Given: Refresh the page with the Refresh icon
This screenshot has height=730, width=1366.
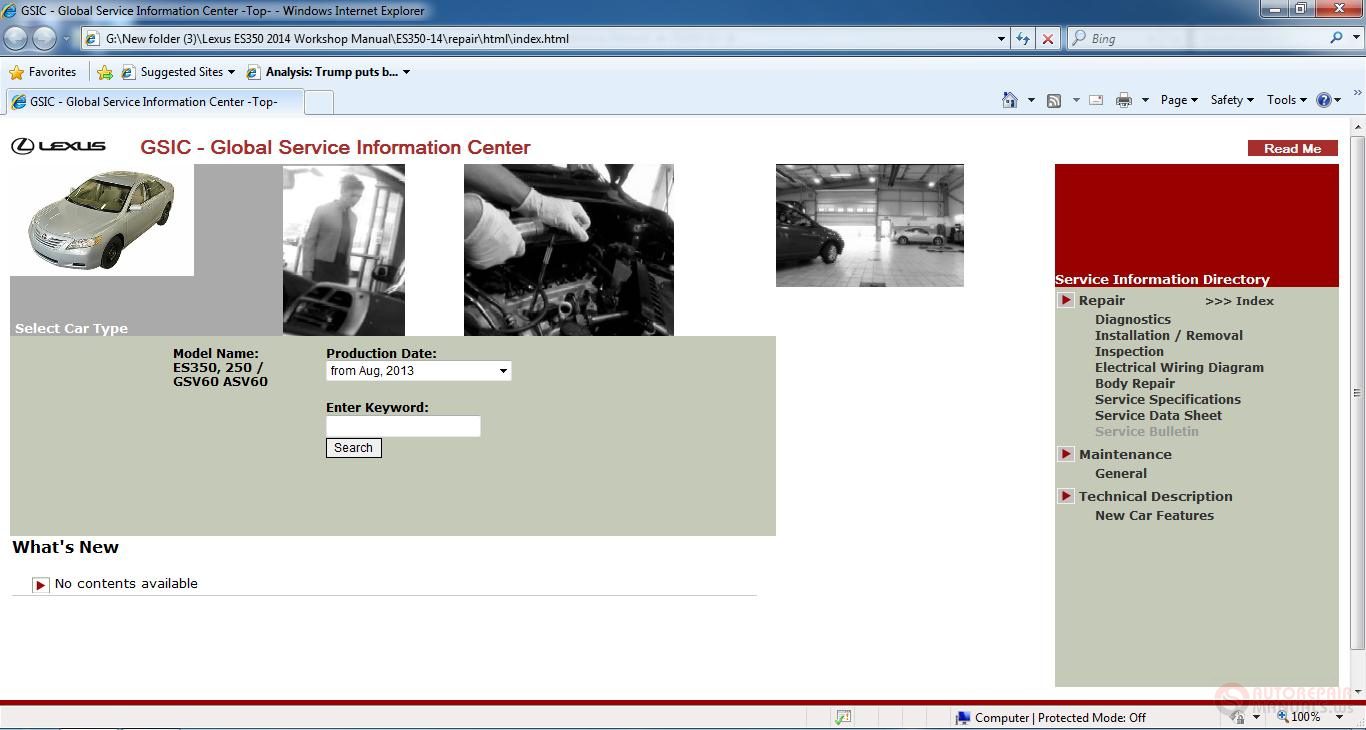Looking at the screenshot, I should click(1023, 39).
